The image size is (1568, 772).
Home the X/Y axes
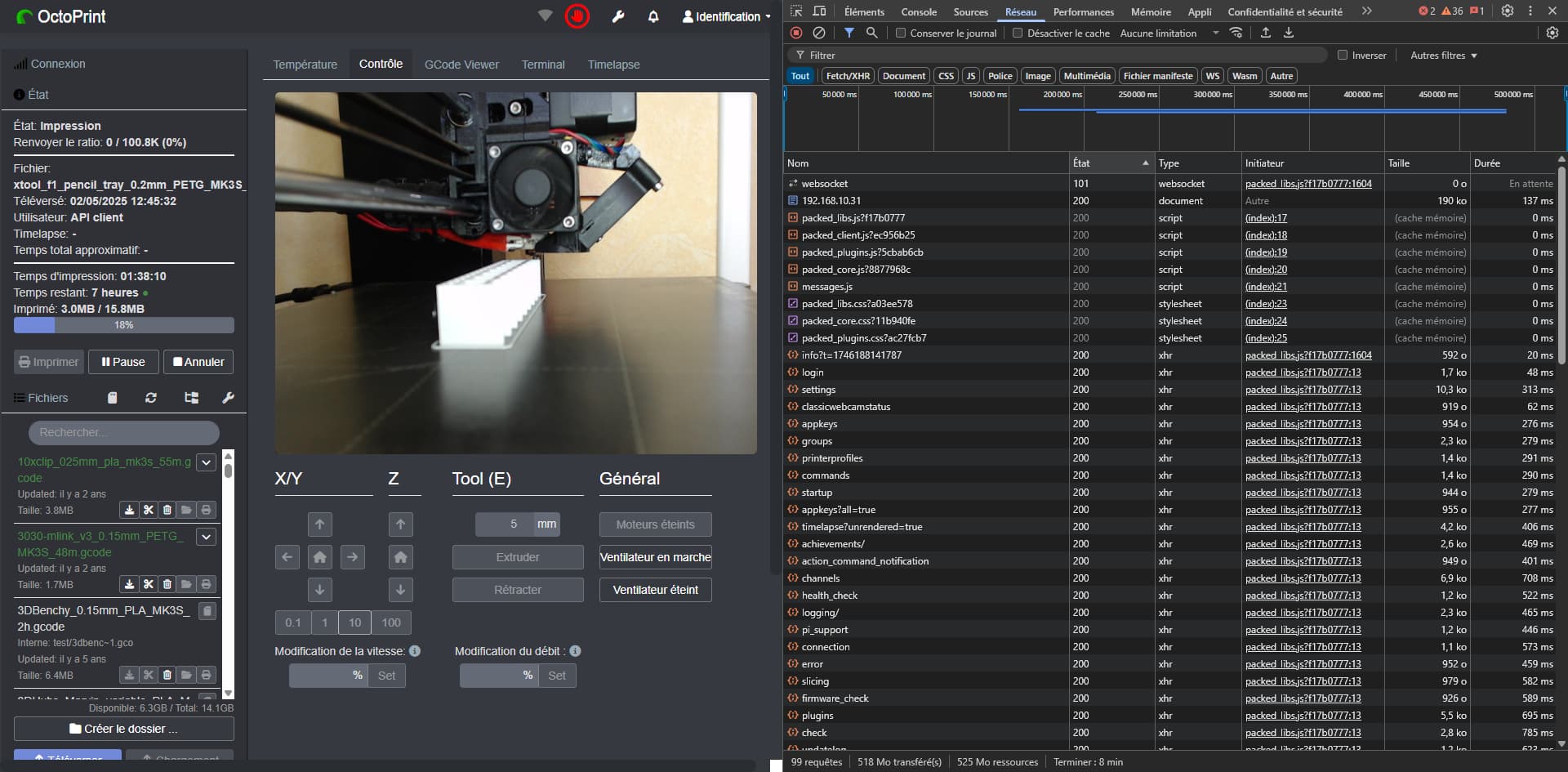click(319, 557)
